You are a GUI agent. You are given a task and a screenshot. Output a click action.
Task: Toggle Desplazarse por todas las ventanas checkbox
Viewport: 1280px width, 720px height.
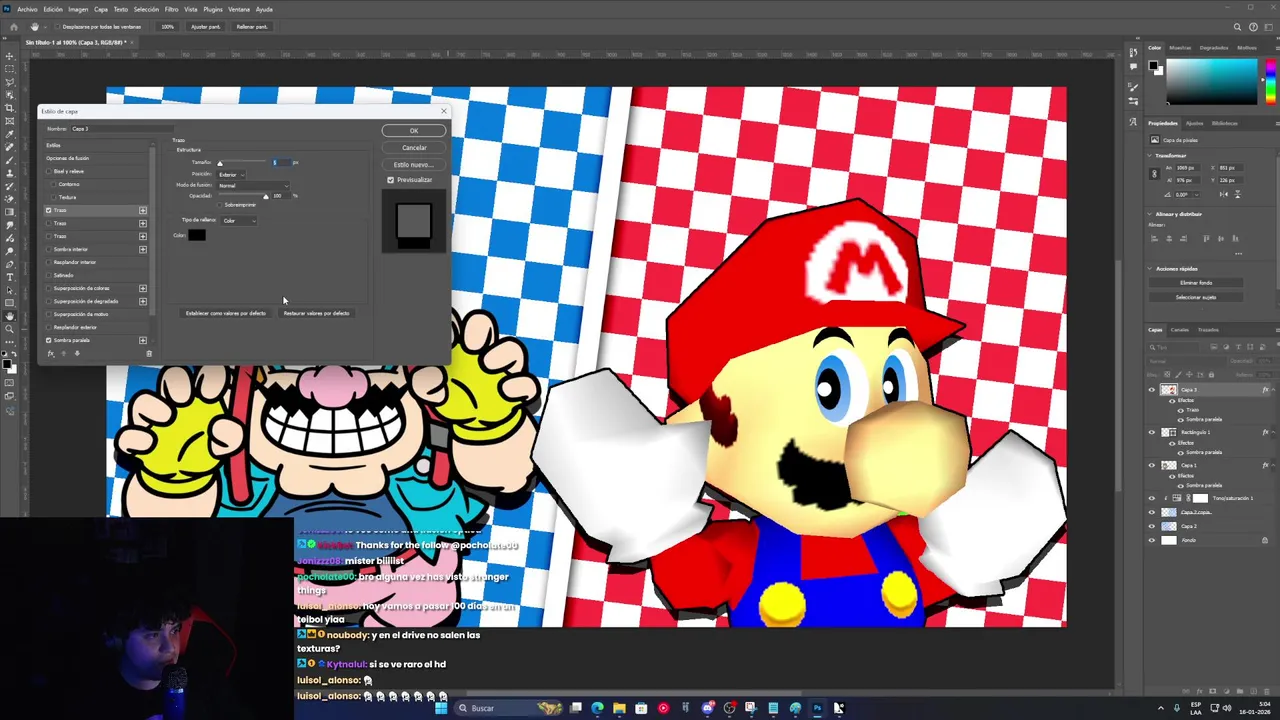coord(57,27)
